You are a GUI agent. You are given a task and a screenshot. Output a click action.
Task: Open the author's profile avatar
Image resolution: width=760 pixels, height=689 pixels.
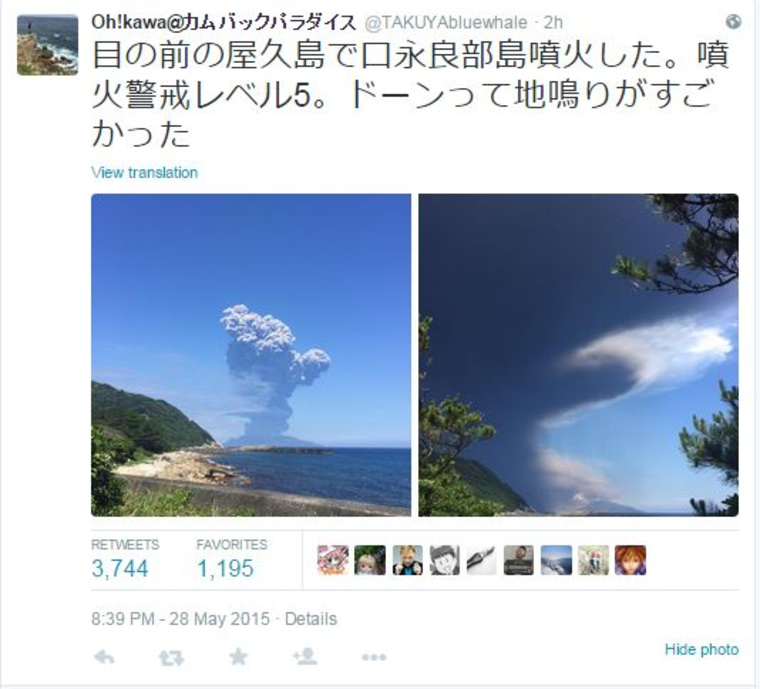48,45
